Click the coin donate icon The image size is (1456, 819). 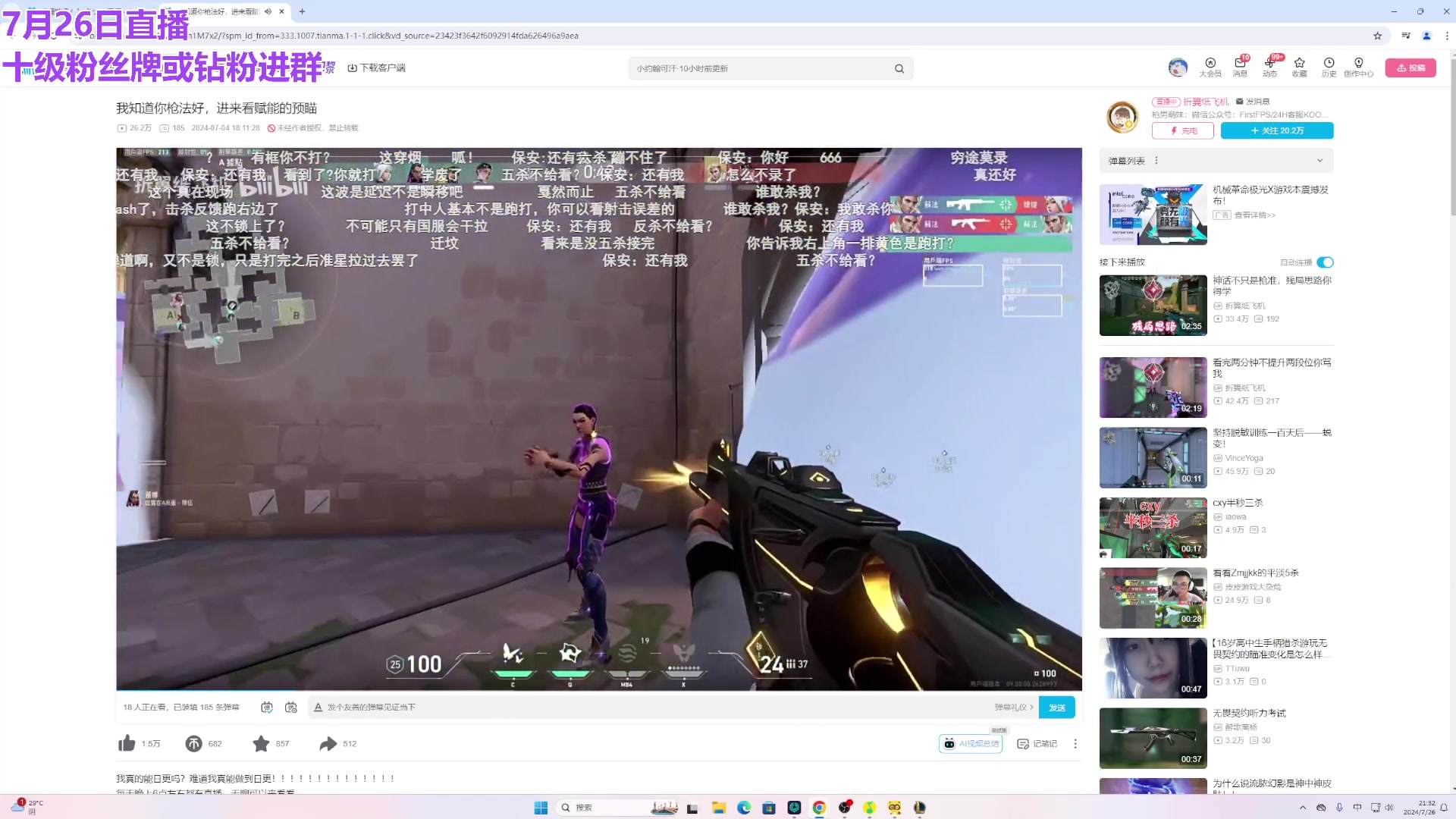pos(194,744)
